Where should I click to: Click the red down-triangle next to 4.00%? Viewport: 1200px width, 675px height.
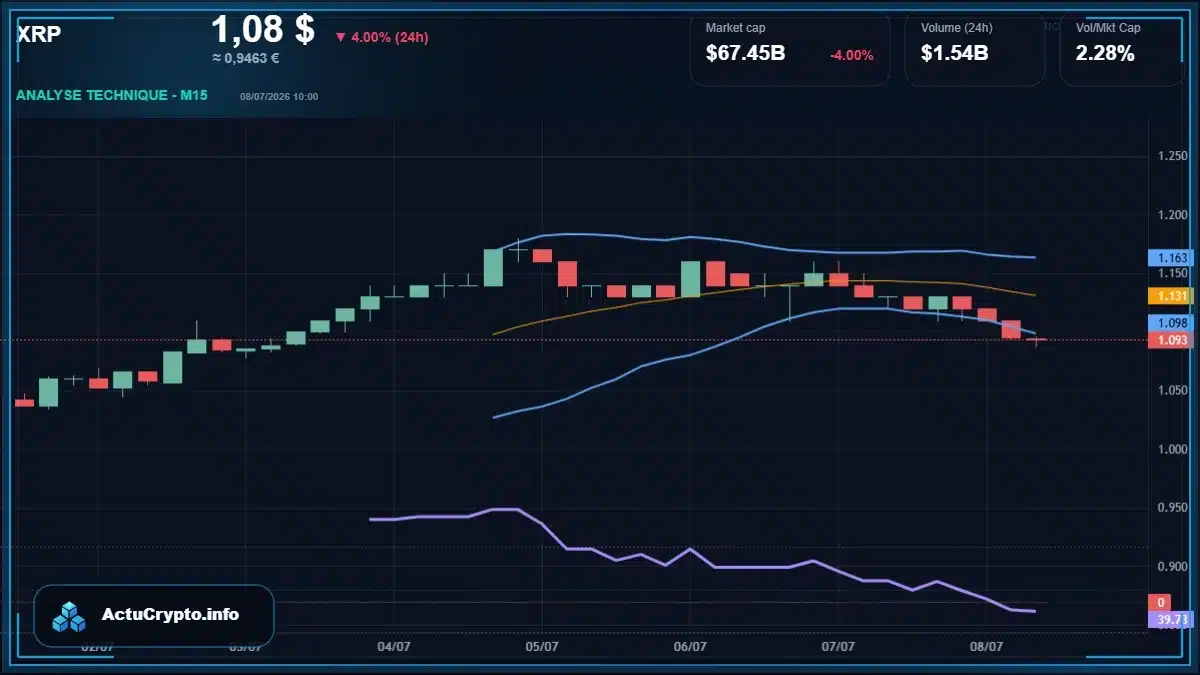pyautogui.click(x=340, y=37)
